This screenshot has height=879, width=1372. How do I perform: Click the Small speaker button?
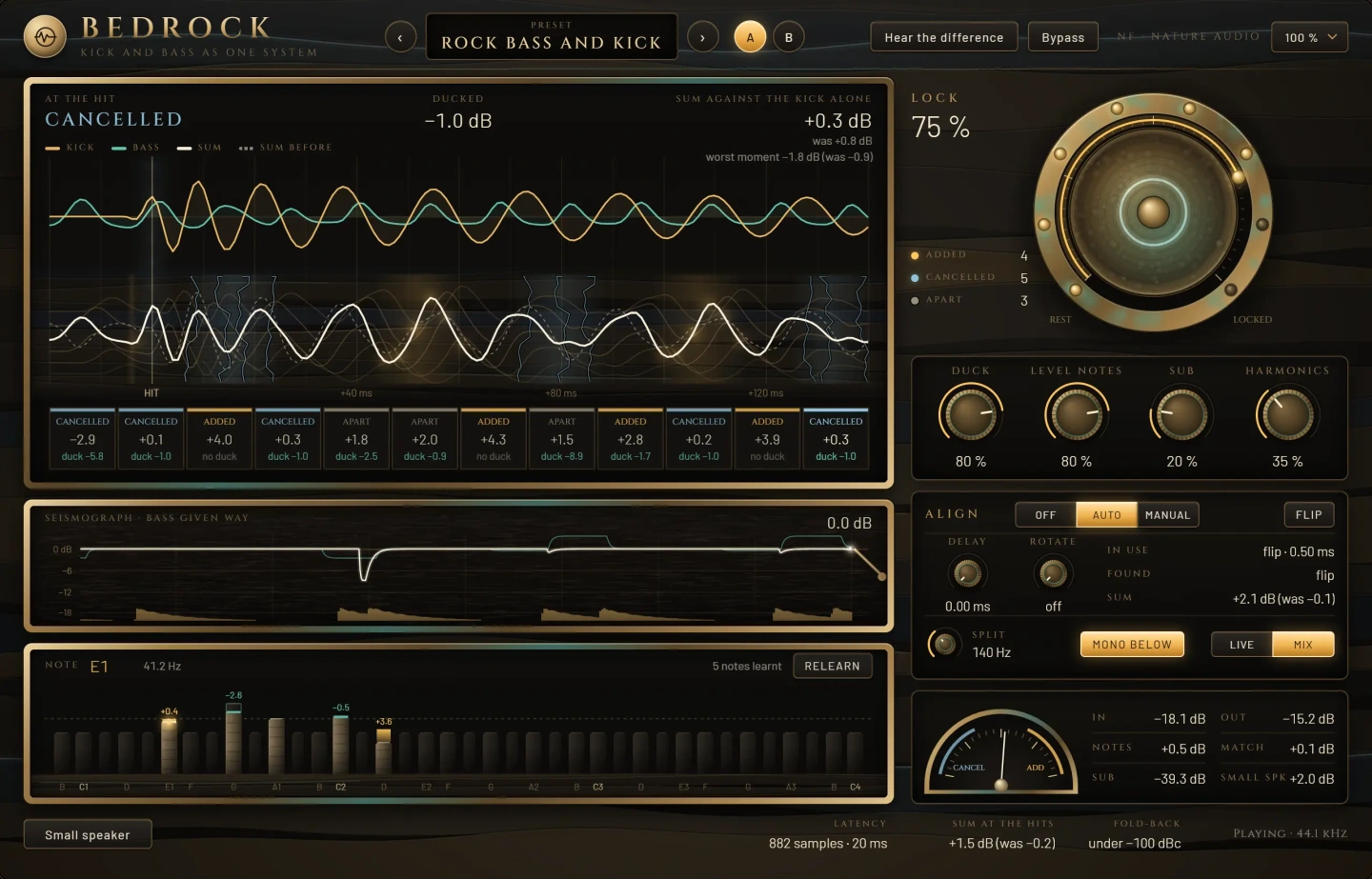pyautogui.click(x=88, y=834)
